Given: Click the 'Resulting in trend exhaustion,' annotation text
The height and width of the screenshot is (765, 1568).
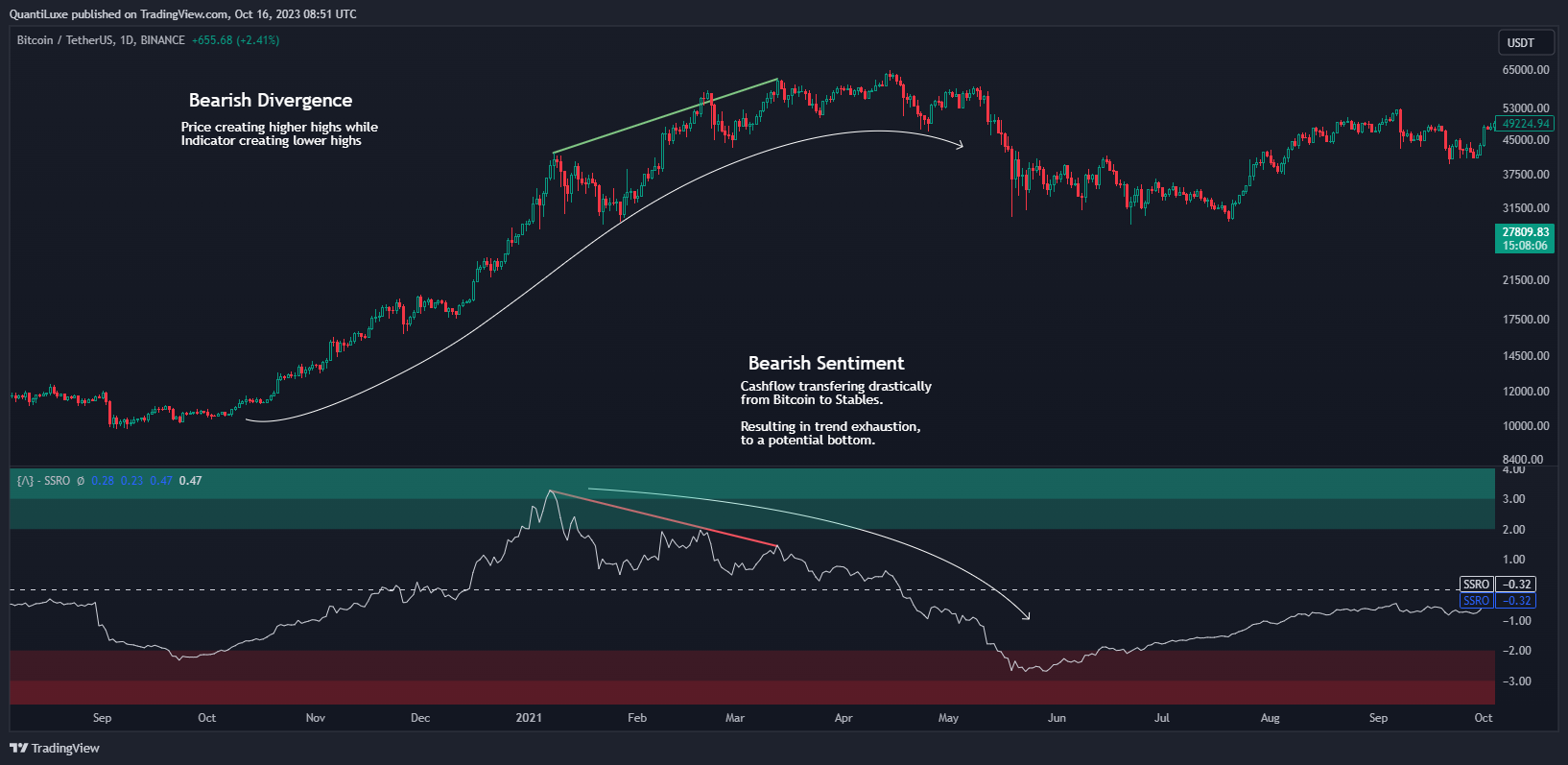Looking at the screenshot, I should tap(830, 426).
